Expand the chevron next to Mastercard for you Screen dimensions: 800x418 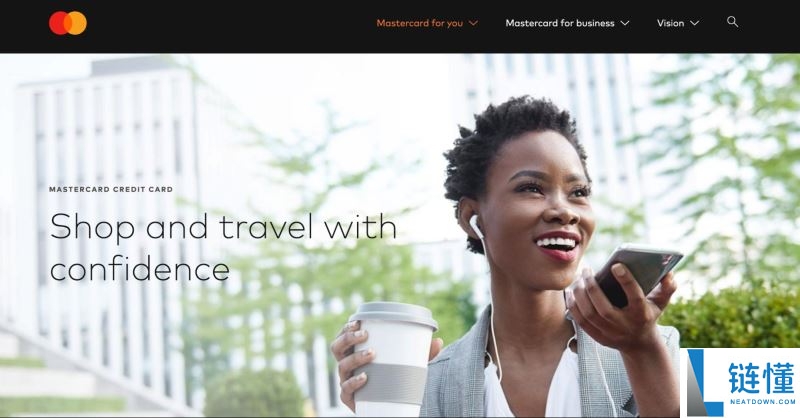point(473,23)
